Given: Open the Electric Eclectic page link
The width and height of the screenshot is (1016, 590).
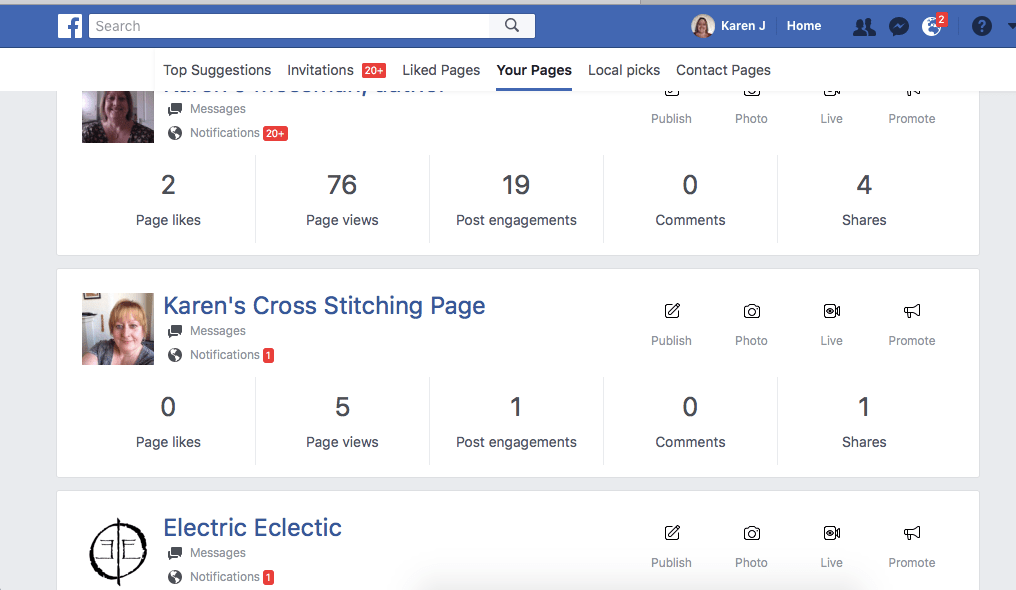Looking at the screenshot, I should coord(252,528).
